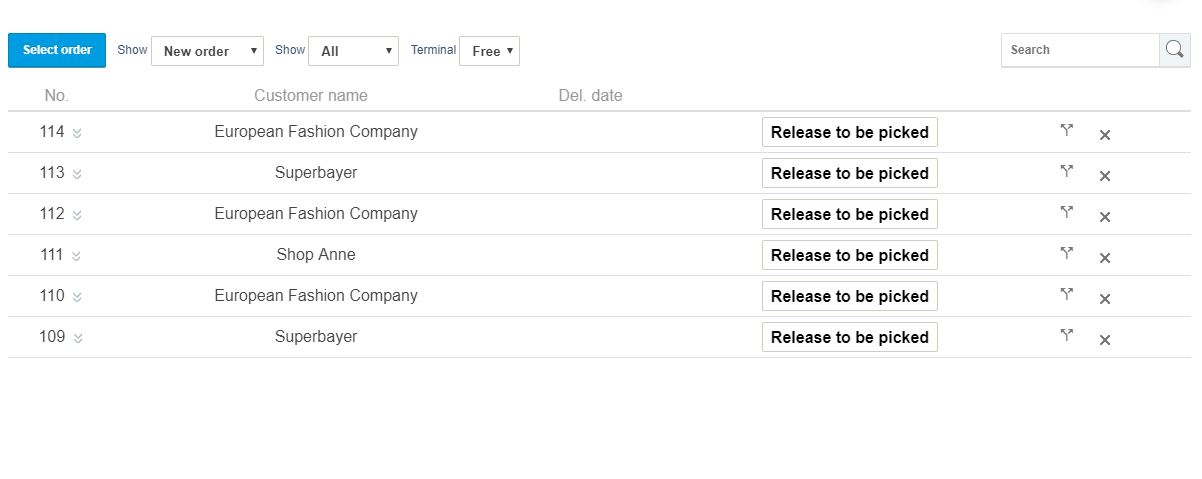Remove order 111 using its X icon
This screenshot has width=1202, height=479.
[x=1105, y=258]
